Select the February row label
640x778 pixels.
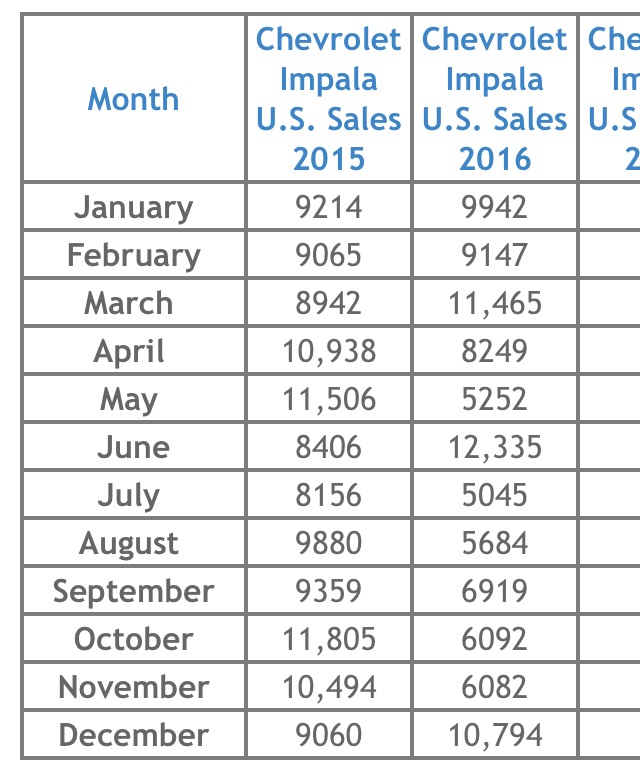pyautogui.click(x=134, y=255)
